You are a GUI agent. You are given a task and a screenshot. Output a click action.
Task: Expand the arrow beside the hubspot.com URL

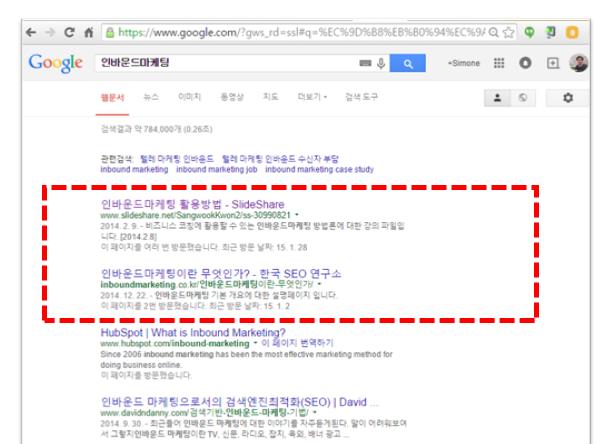(x=256, y=343)
